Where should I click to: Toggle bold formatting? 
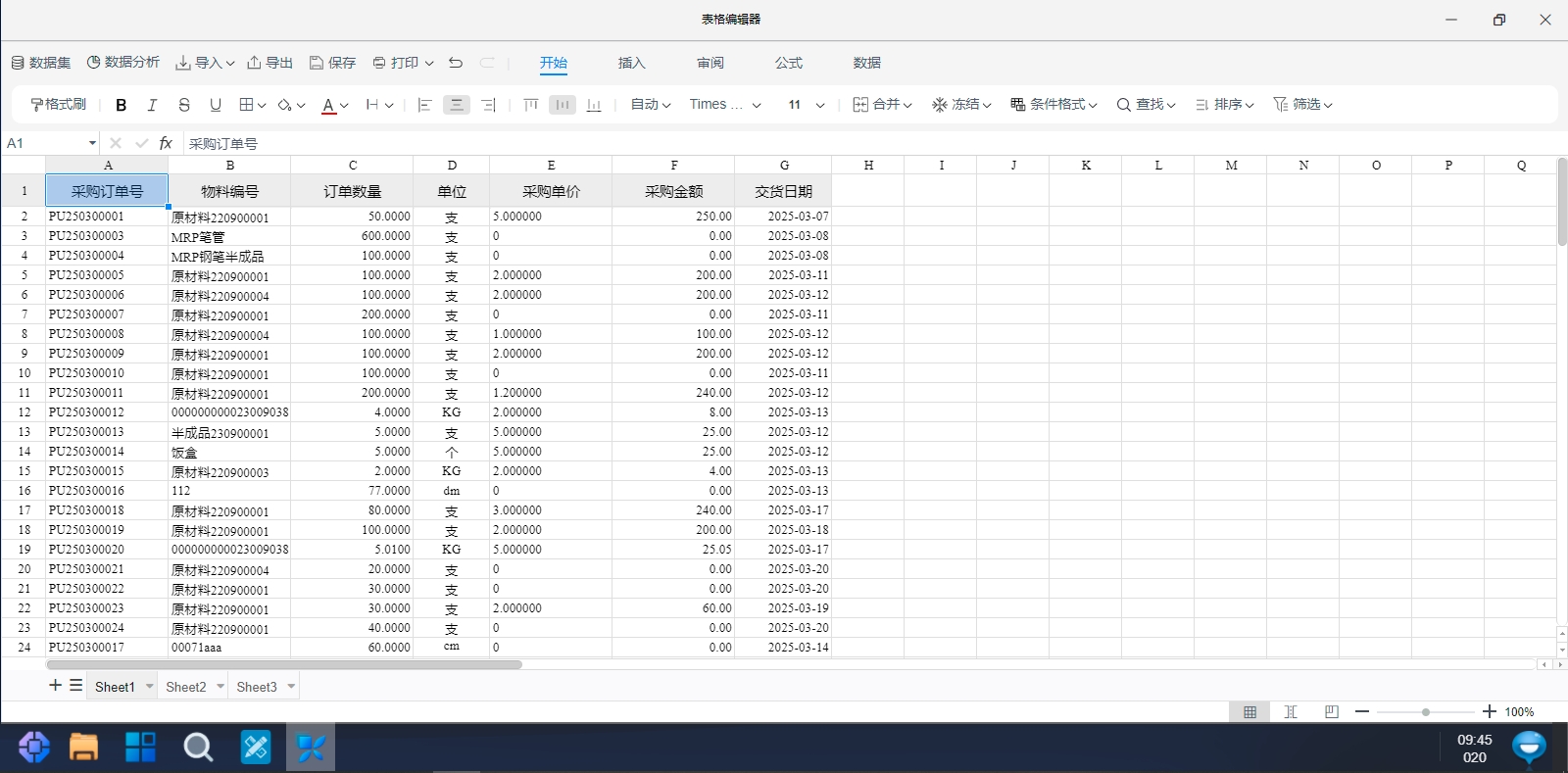(122, 105)
